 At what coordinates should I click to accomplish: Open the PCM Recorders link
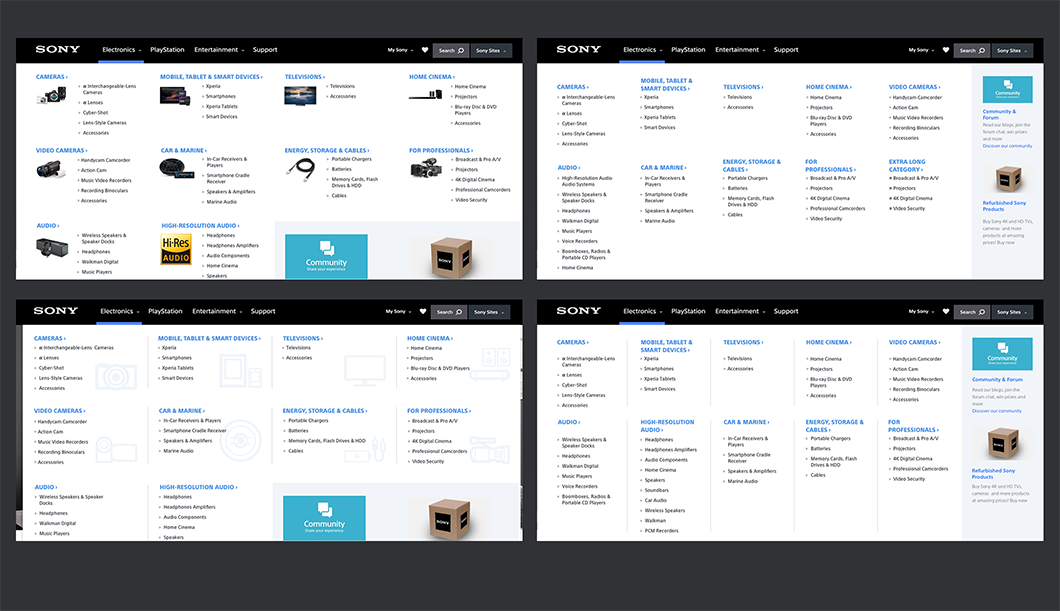click(x=662, y=531)
